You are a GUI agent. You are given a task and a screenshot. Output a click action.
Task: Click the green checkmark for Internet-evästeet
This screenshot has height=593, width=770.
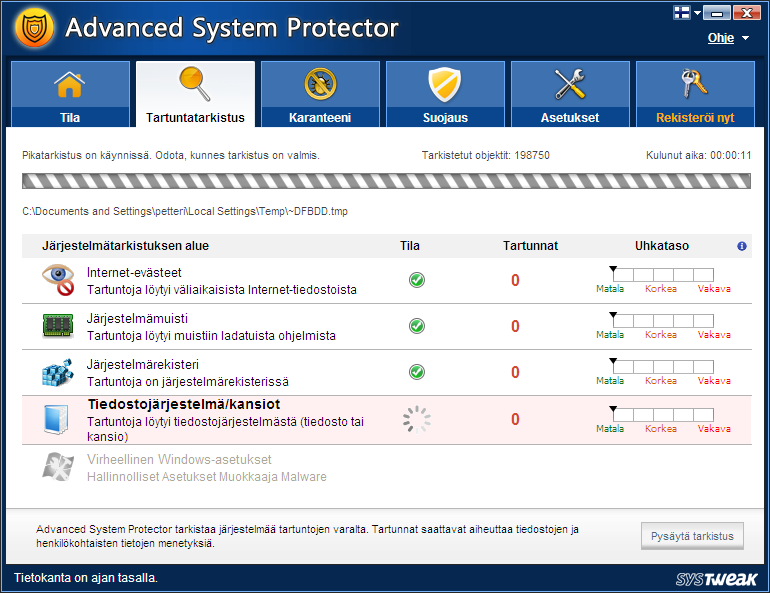pyautogui.click(x=417, y=280)
